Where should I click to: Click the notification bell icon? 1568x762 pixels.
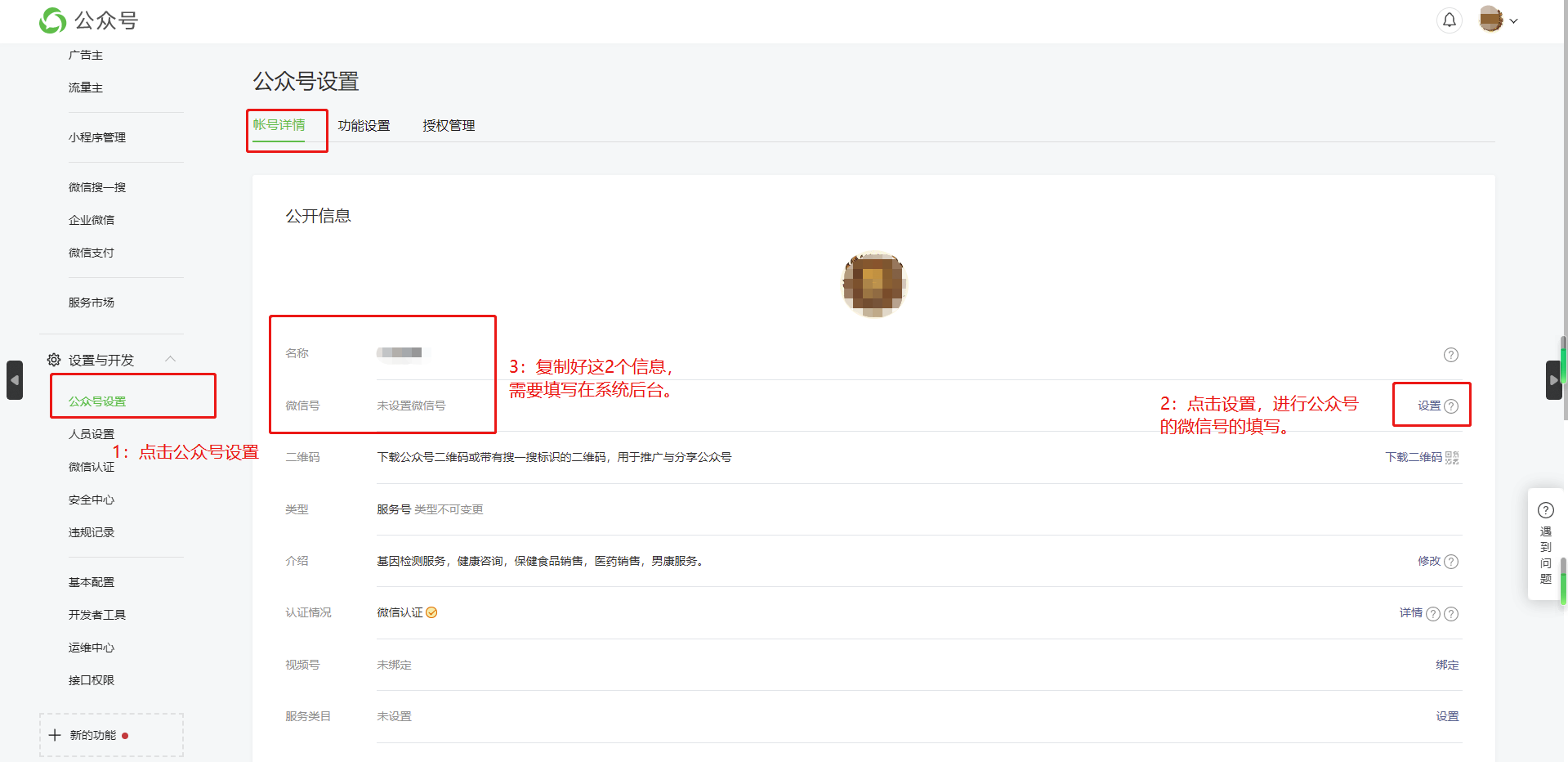point(1449,20)
